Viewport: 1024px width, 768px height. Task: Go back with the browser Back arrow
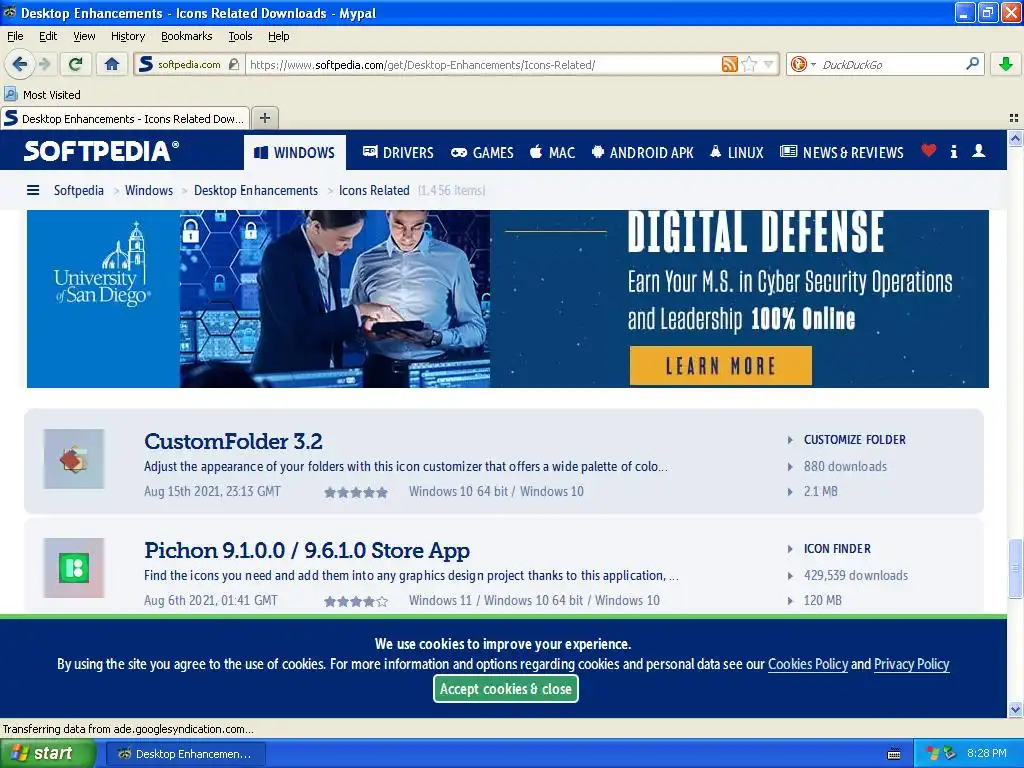[x=19, y=64]
